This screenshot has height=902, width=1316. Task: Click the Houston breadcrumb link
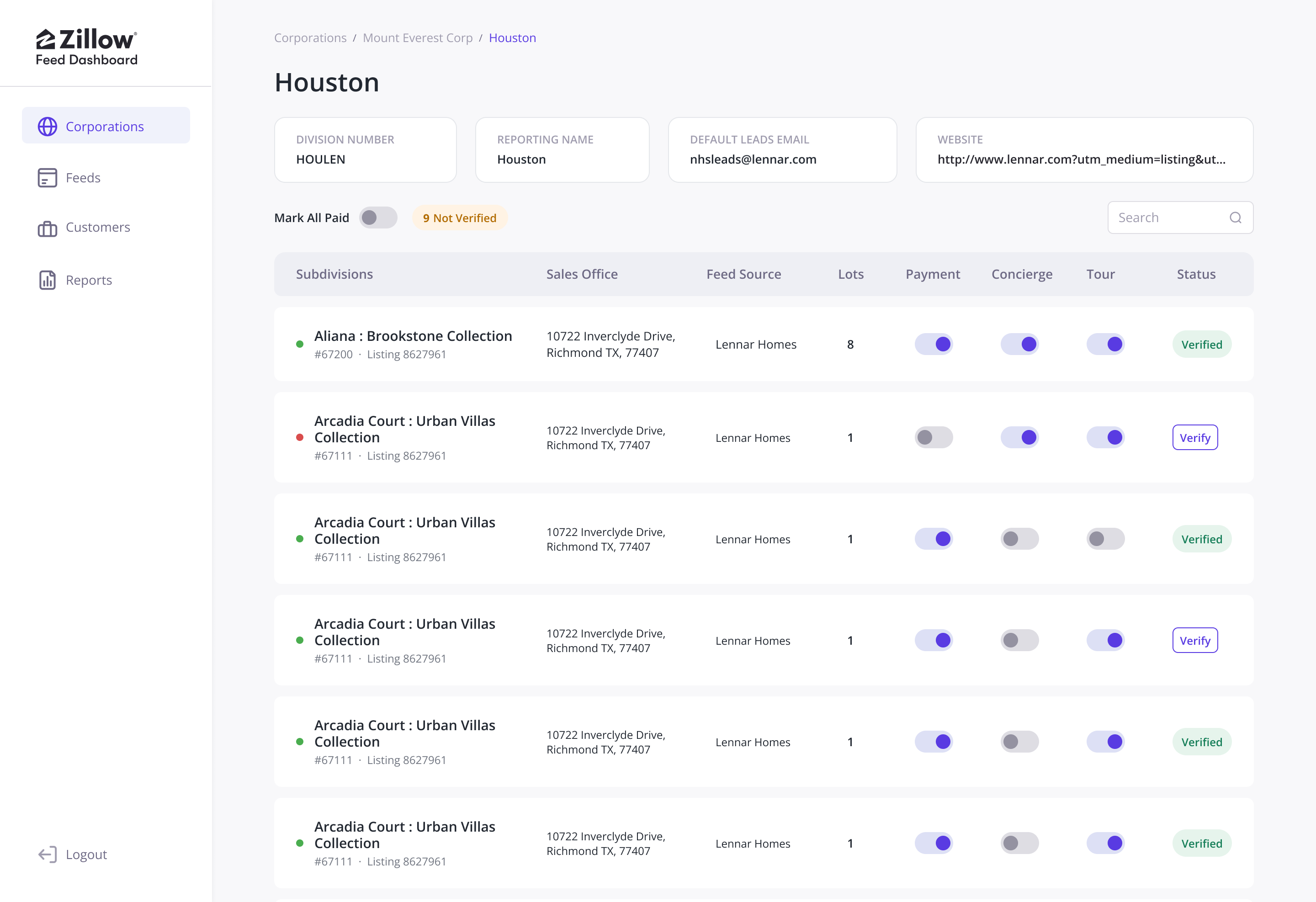pos(513,38)
